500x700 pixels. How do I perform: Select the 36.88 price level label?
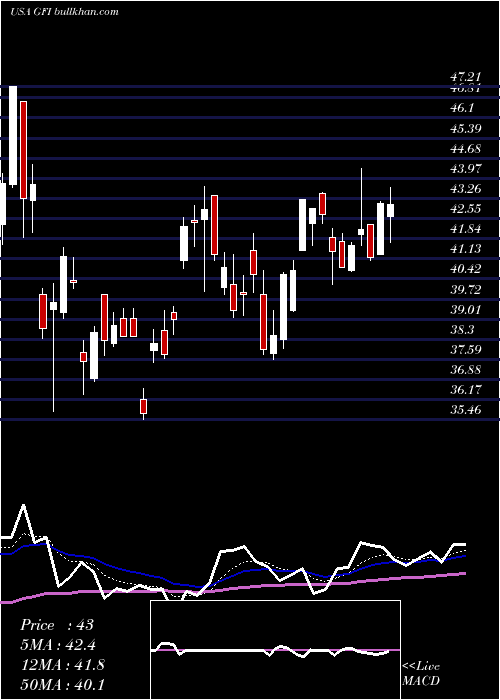click(x=465, y=370)
